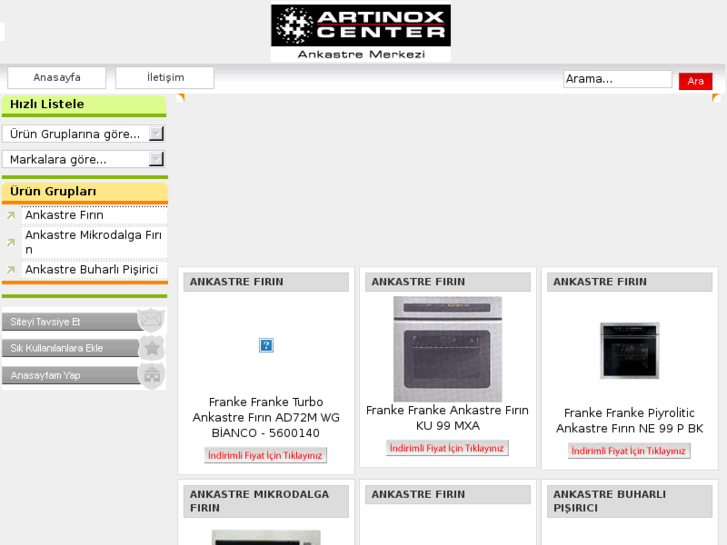Open the Markalara göre dropdown
This screenshot has height=545, width=727.
(84, 160)
